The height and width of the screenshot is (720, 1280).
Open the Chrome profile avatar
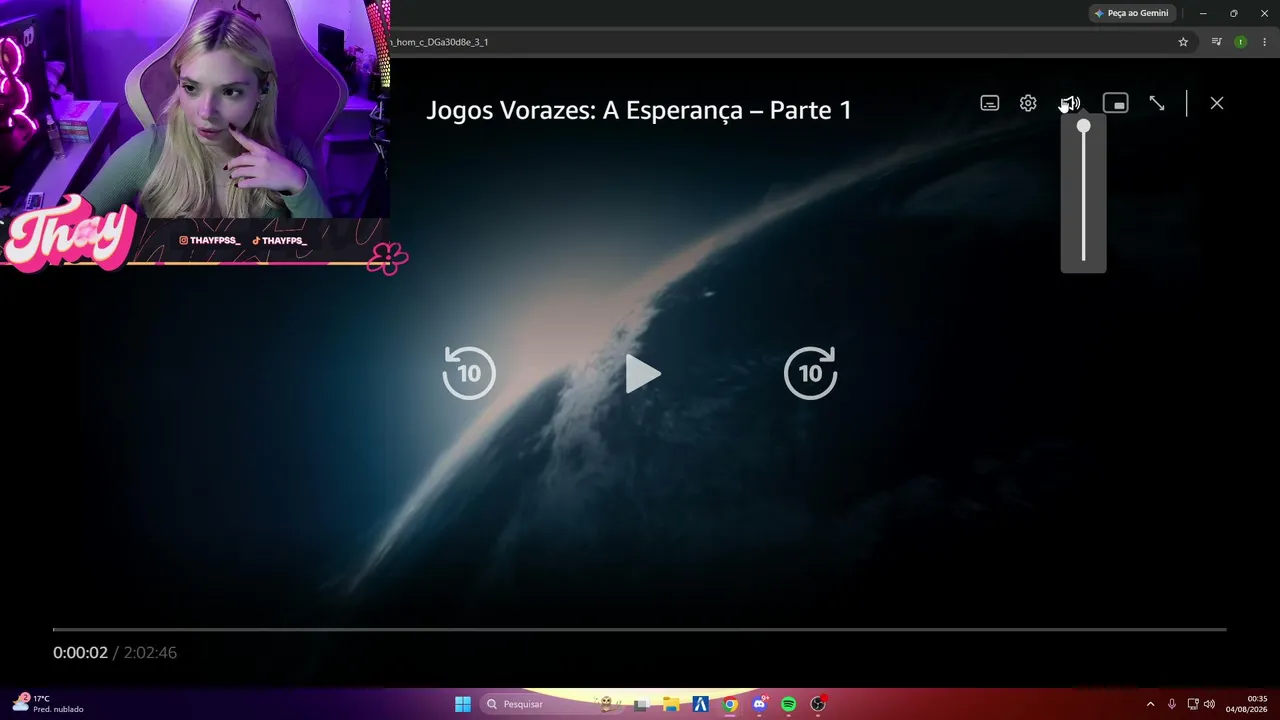[x=1241, y=42]
